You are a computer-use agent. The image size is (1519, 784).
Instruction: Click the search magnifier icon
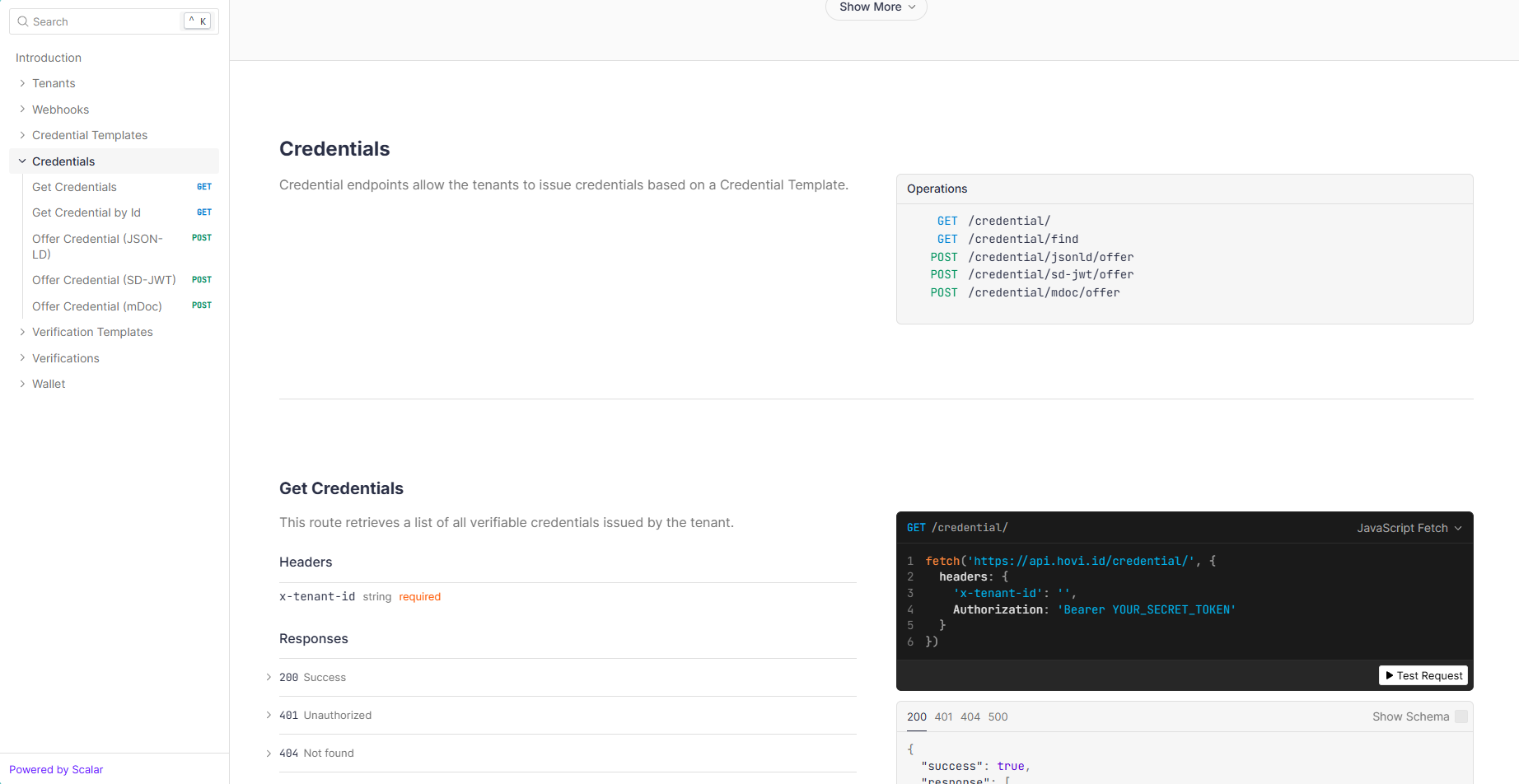click(x=23, y=21)
